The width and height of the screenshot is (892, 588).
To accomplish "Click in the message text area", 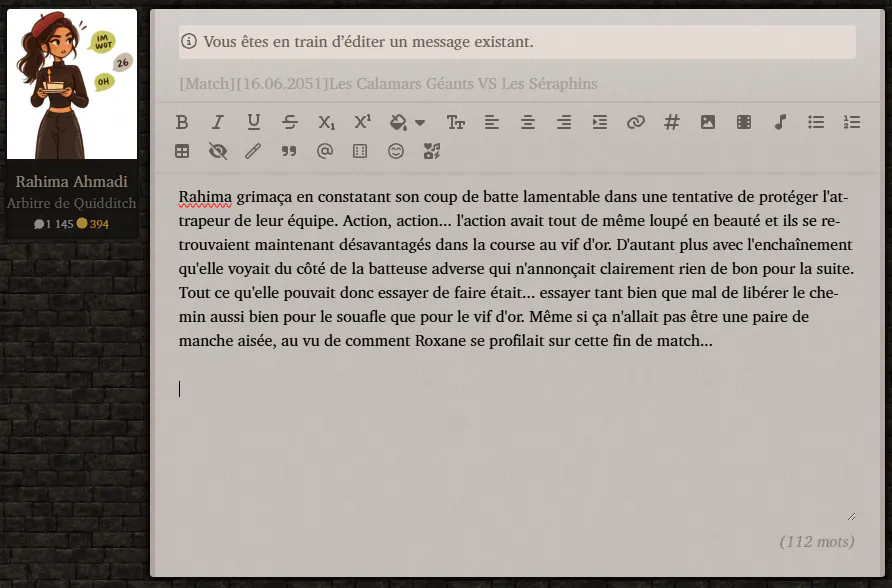I will [517, 353].
